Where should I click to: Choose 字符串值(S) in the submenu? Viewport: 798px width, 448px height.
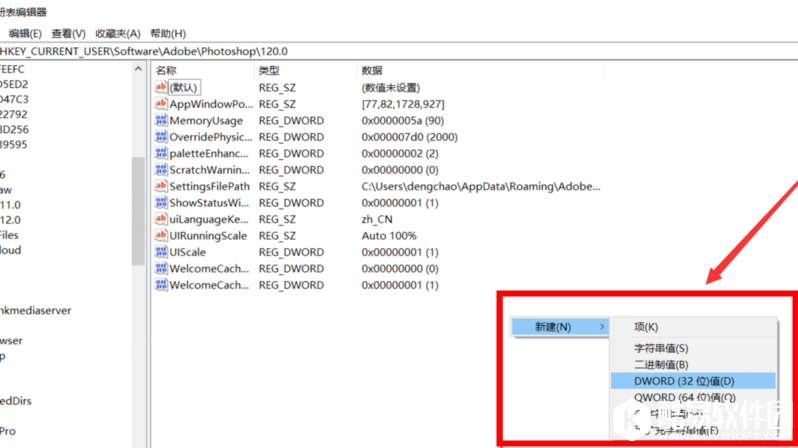661,348
